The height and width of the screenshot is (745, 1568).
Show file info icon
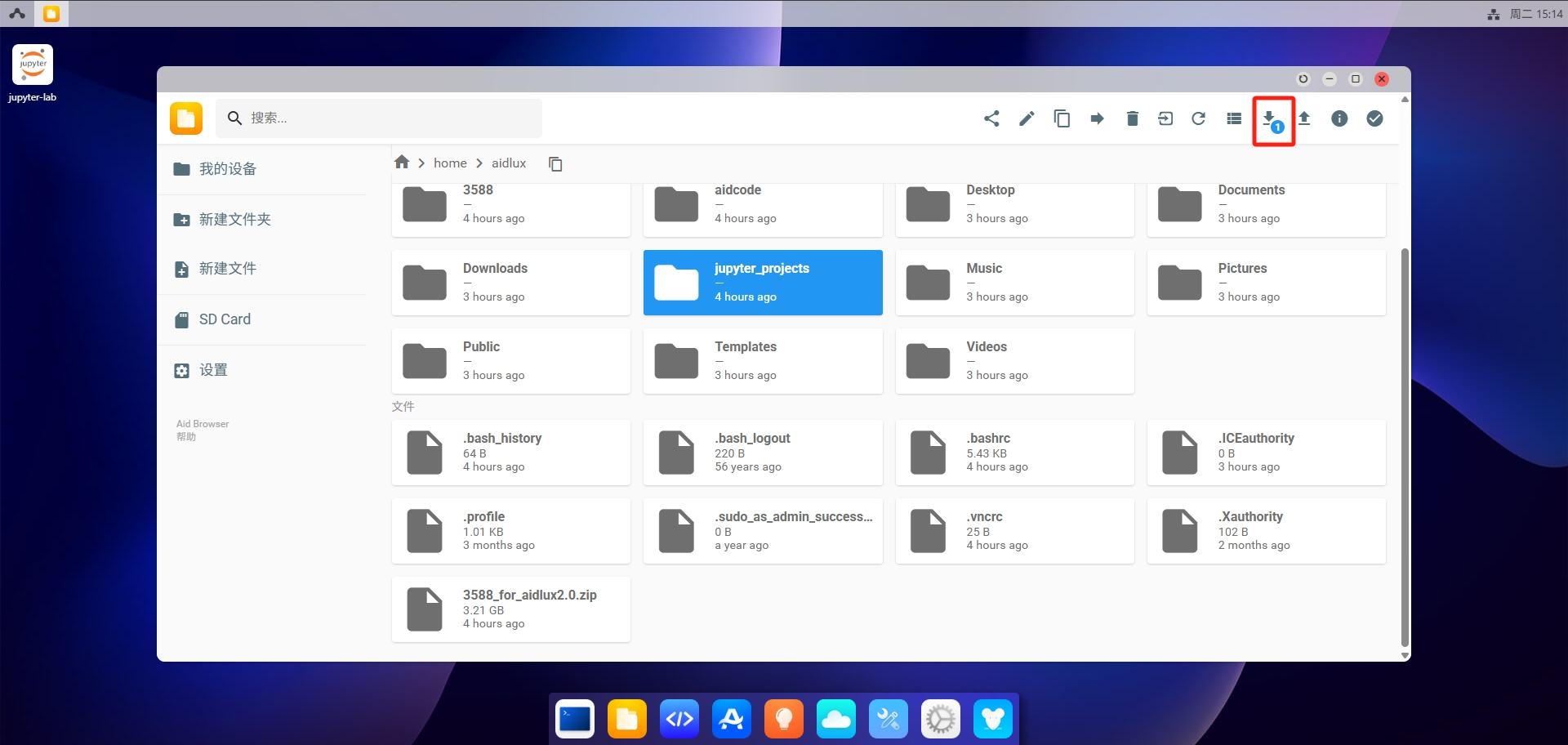(1339, 118)
